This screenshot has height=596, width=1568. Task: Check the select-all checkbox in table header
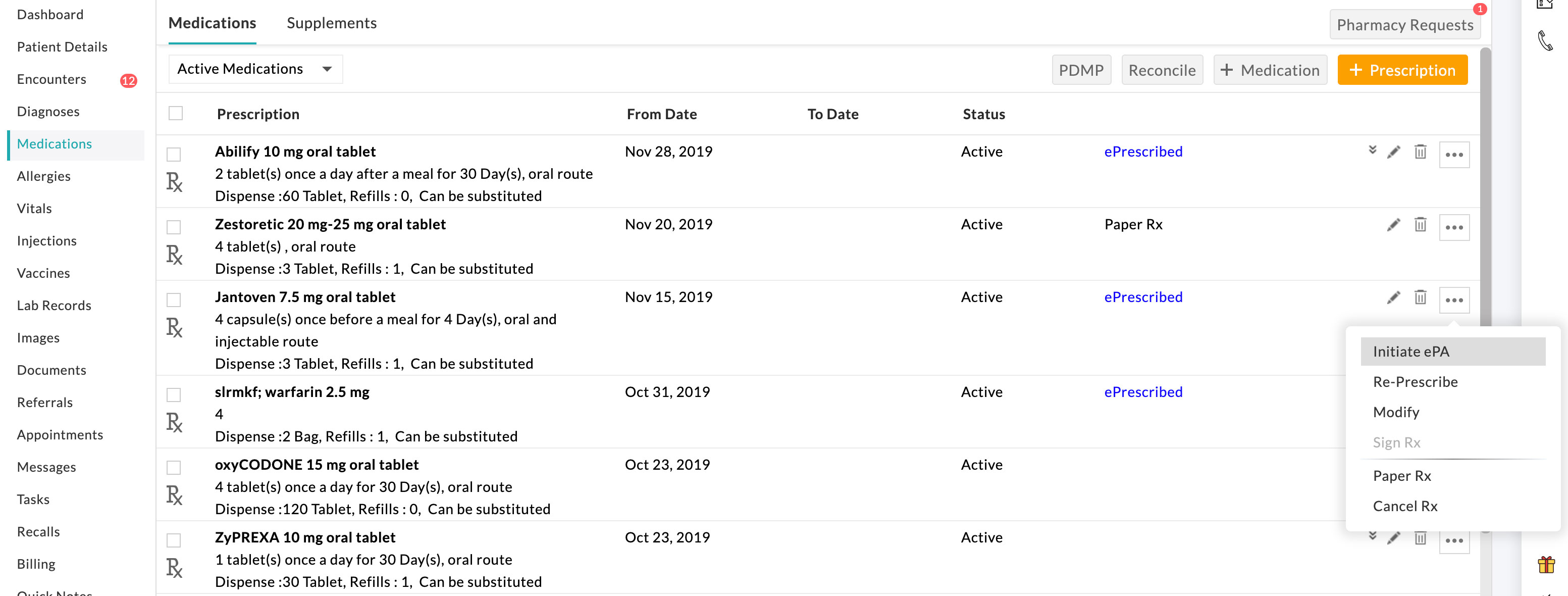(x=176, y=114)
